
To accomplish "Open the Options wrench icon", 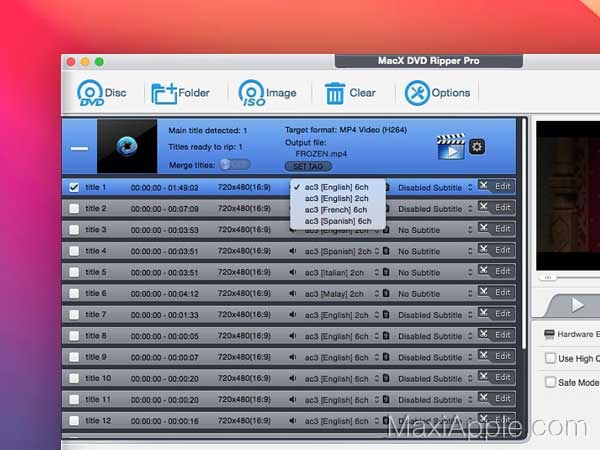I will (417, 93).
